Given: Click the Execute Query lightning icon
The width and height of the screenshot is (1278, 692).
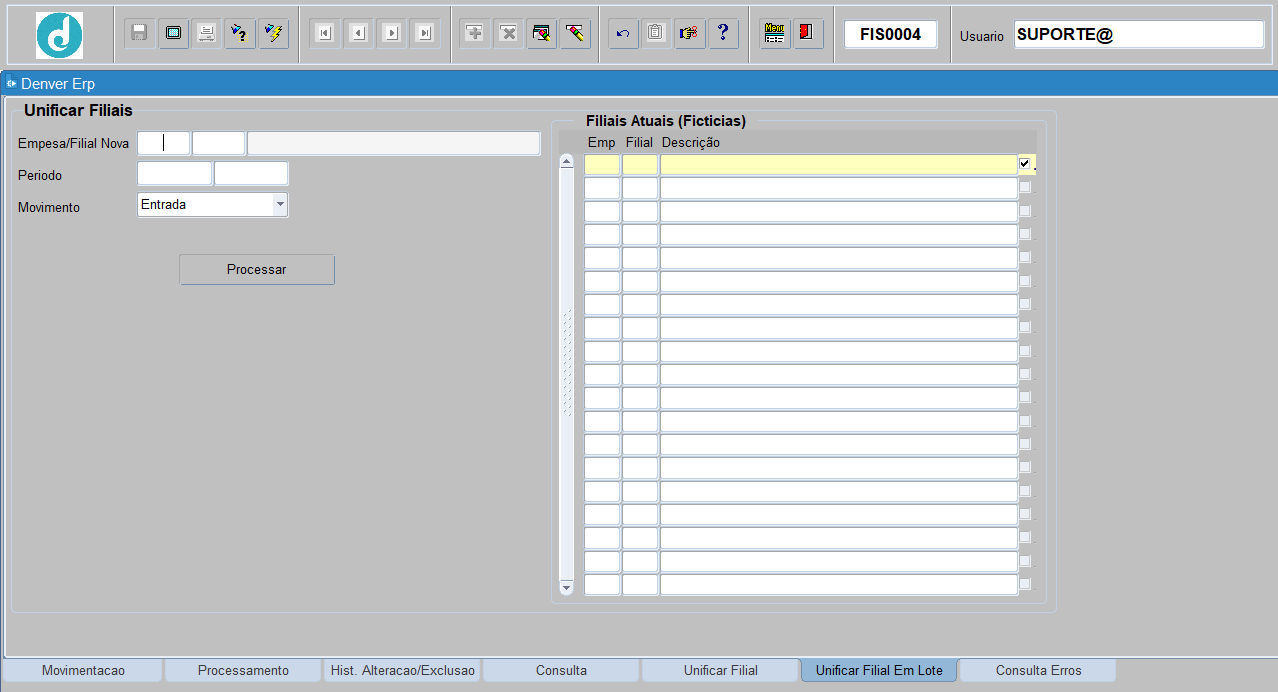Looking at the screenshot, I should coord(273,33).
